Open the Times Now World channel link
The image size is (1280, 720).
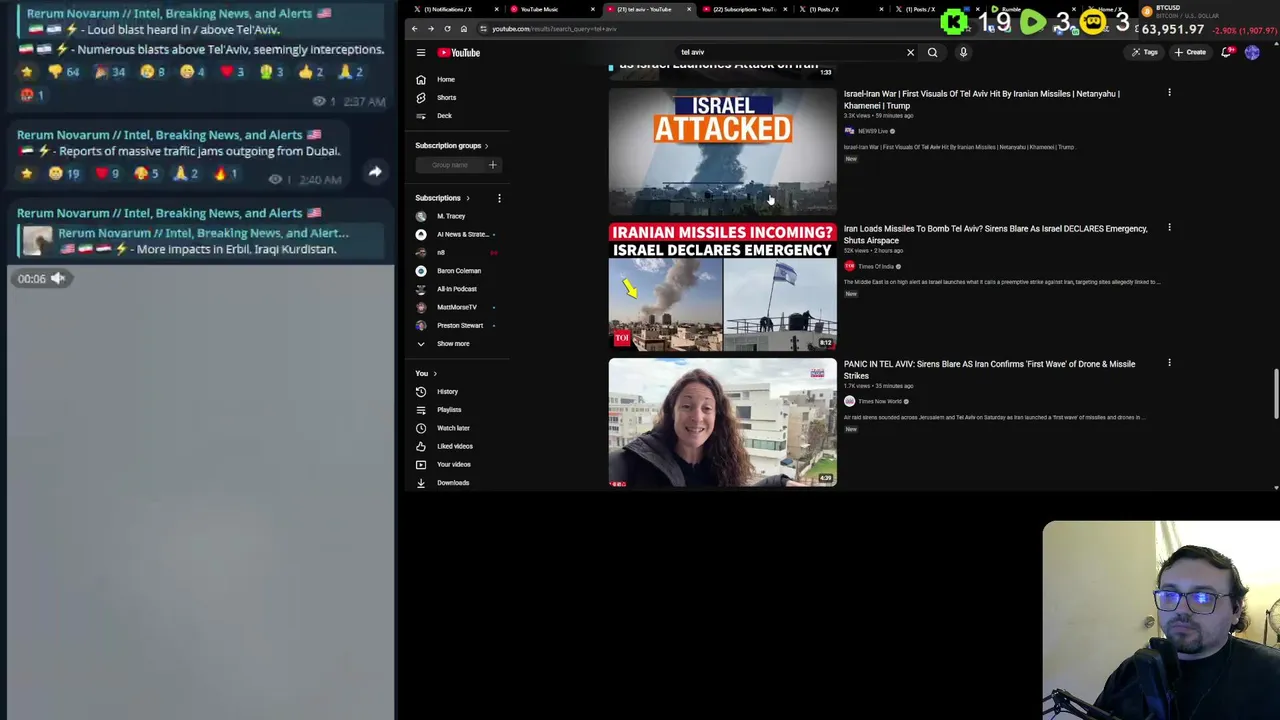coord(880,401)
